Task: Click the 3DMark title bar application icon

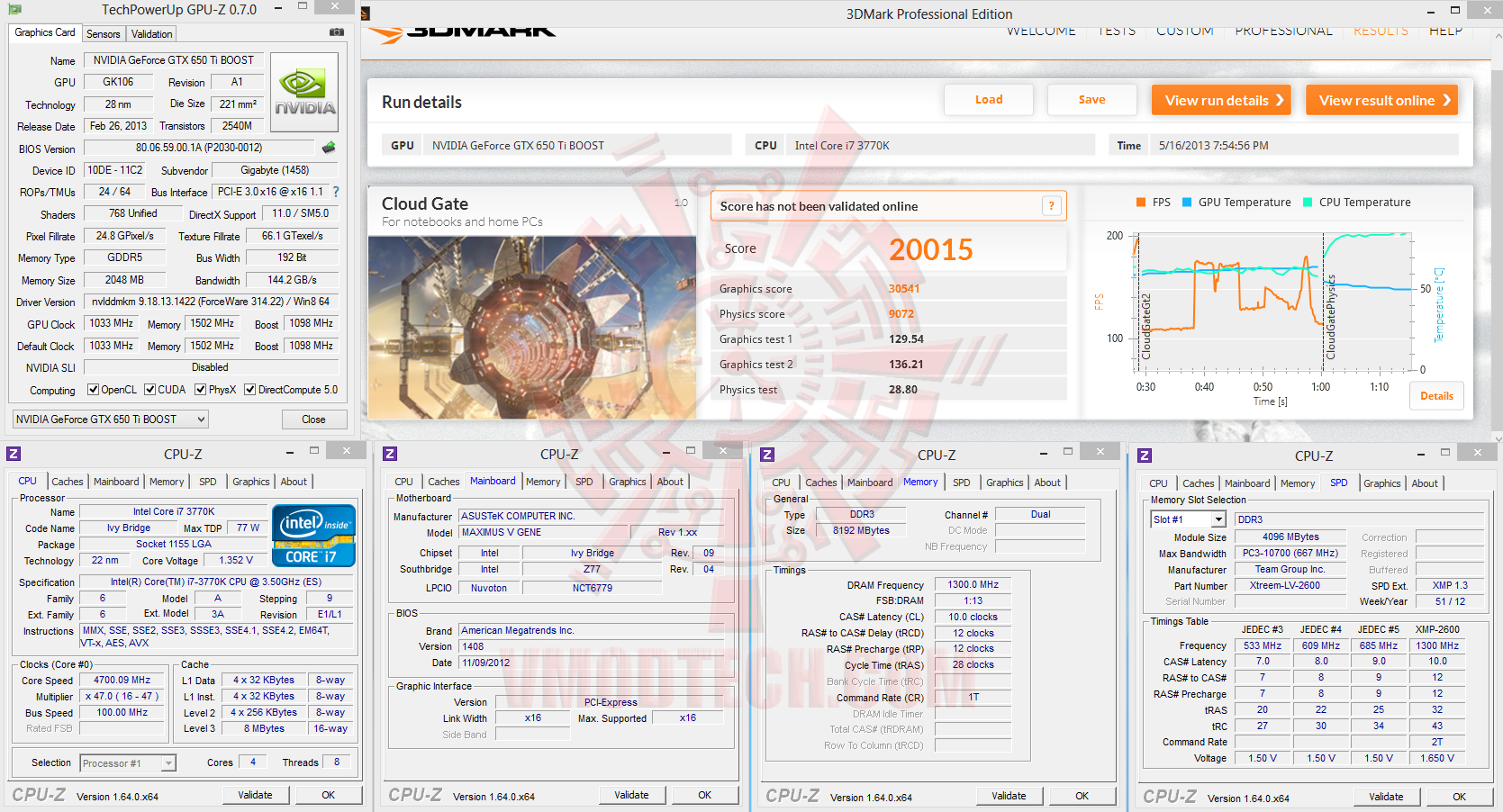Action: 366,14
